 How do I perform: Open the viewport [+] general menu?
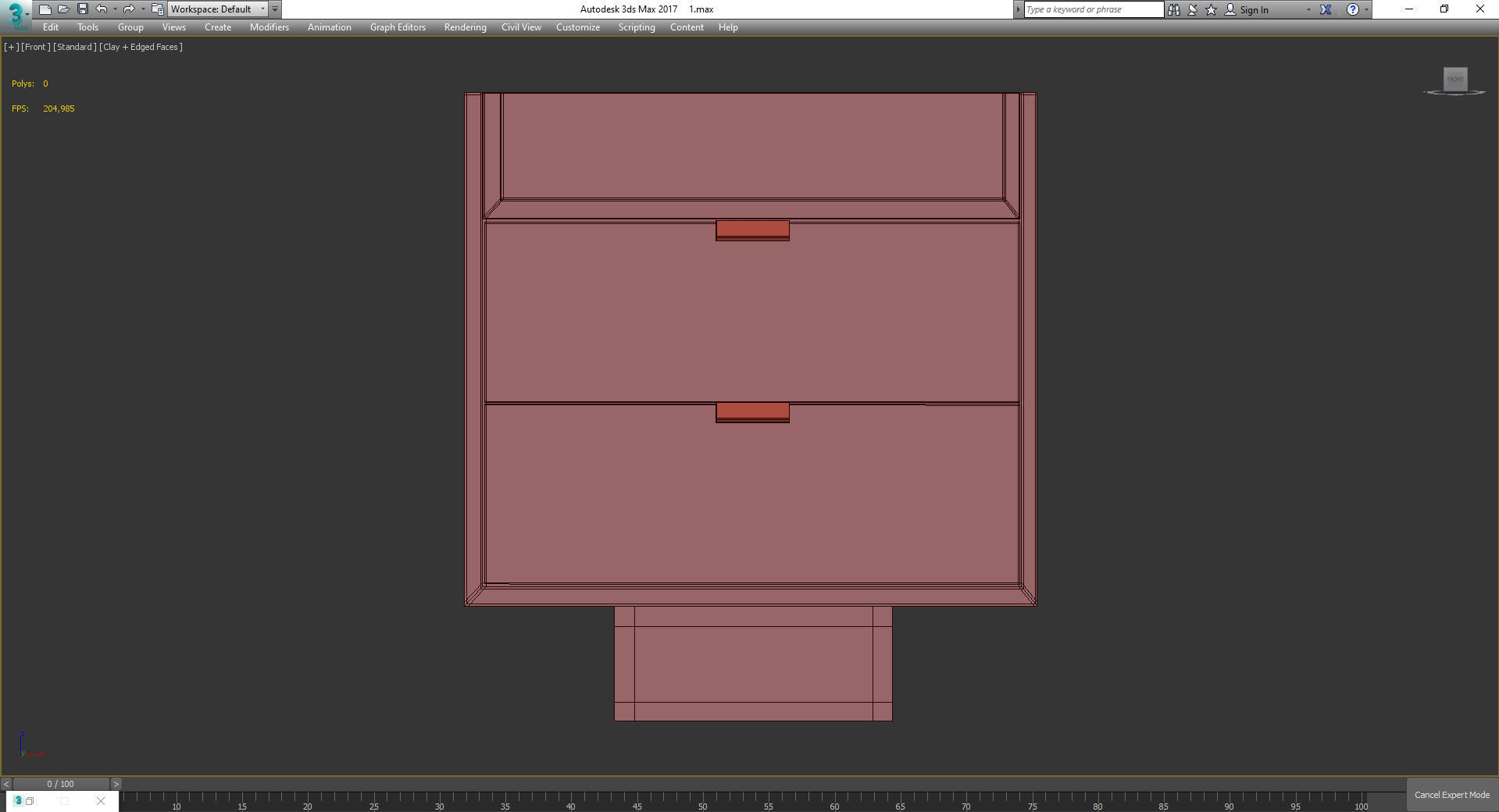[x=11, y=47]
